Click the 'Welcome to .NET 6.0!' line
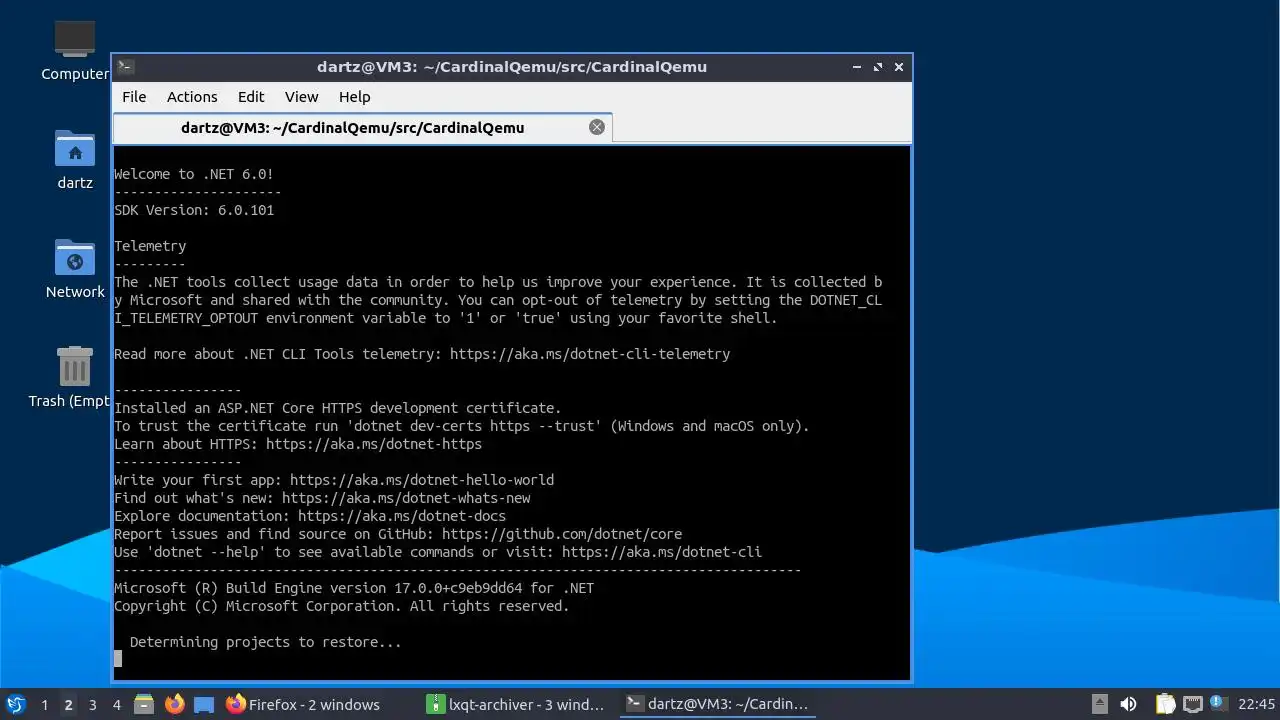 click(x=194, y=174)
